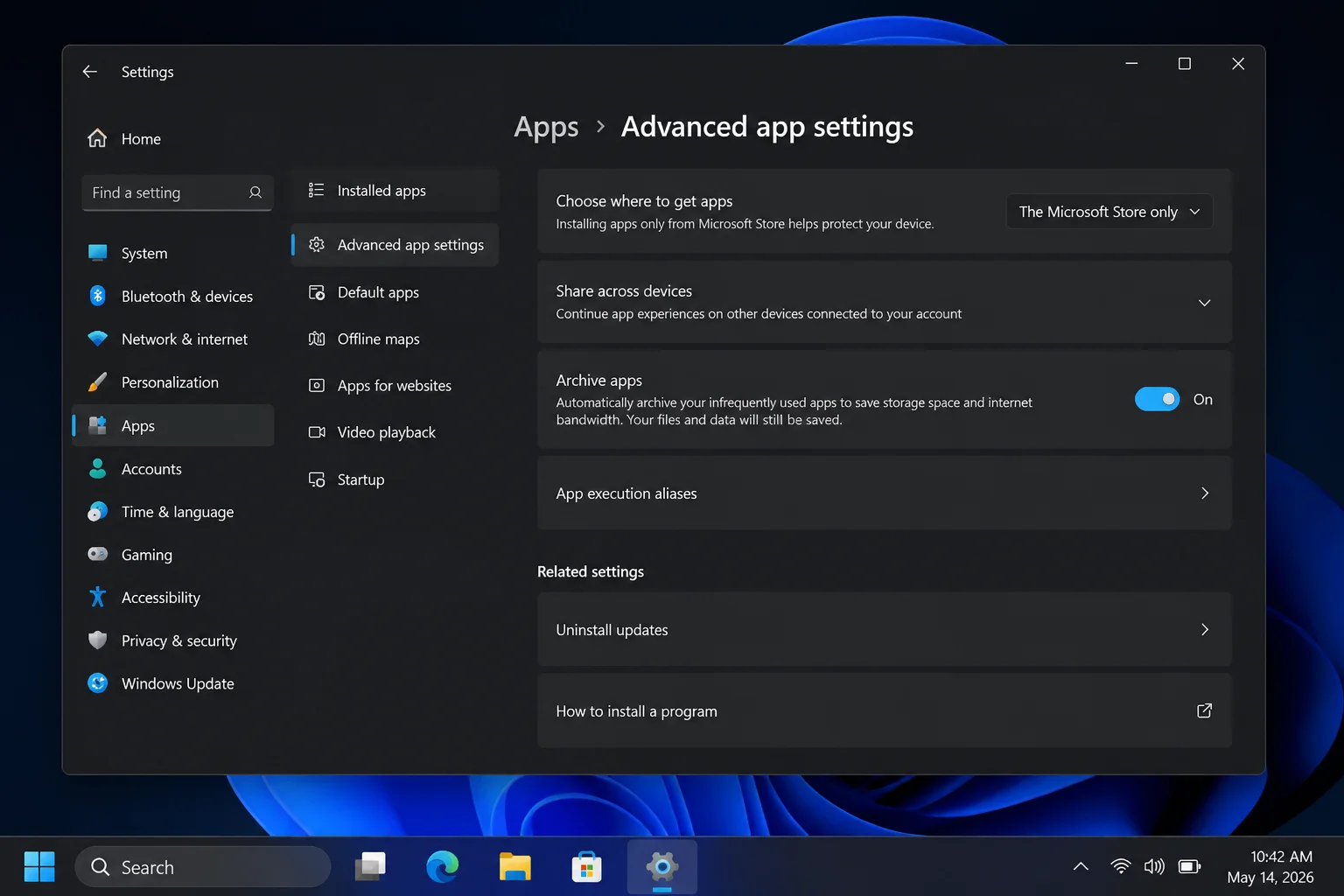Open Privacy & security category
Image resolution: width=1344 pixels, height=896 pixels.
(x=173, y=640)
